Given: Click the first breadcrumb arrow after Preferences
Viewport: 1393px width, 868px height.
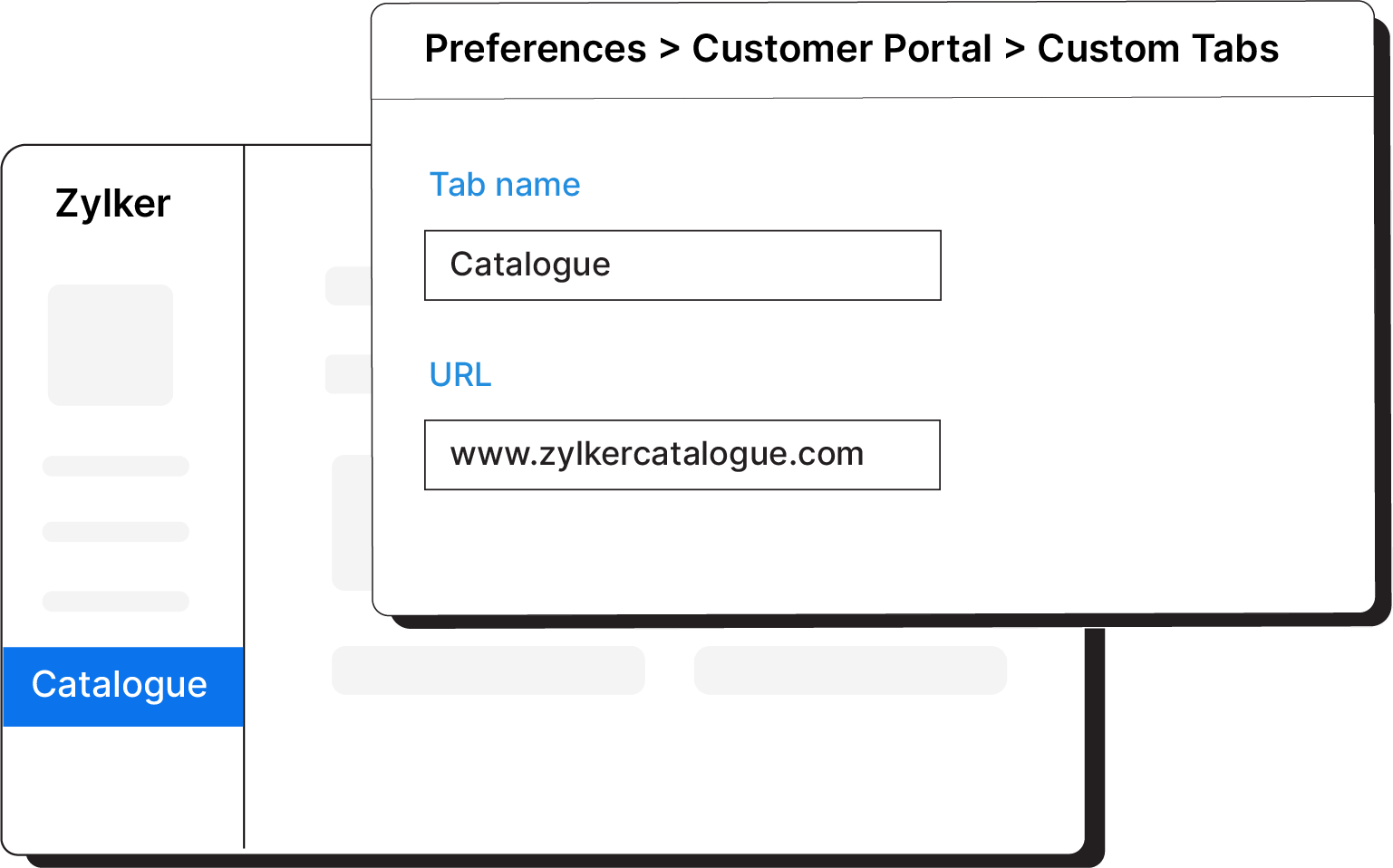Looking at the screenshot, I should tap(670, 50).
